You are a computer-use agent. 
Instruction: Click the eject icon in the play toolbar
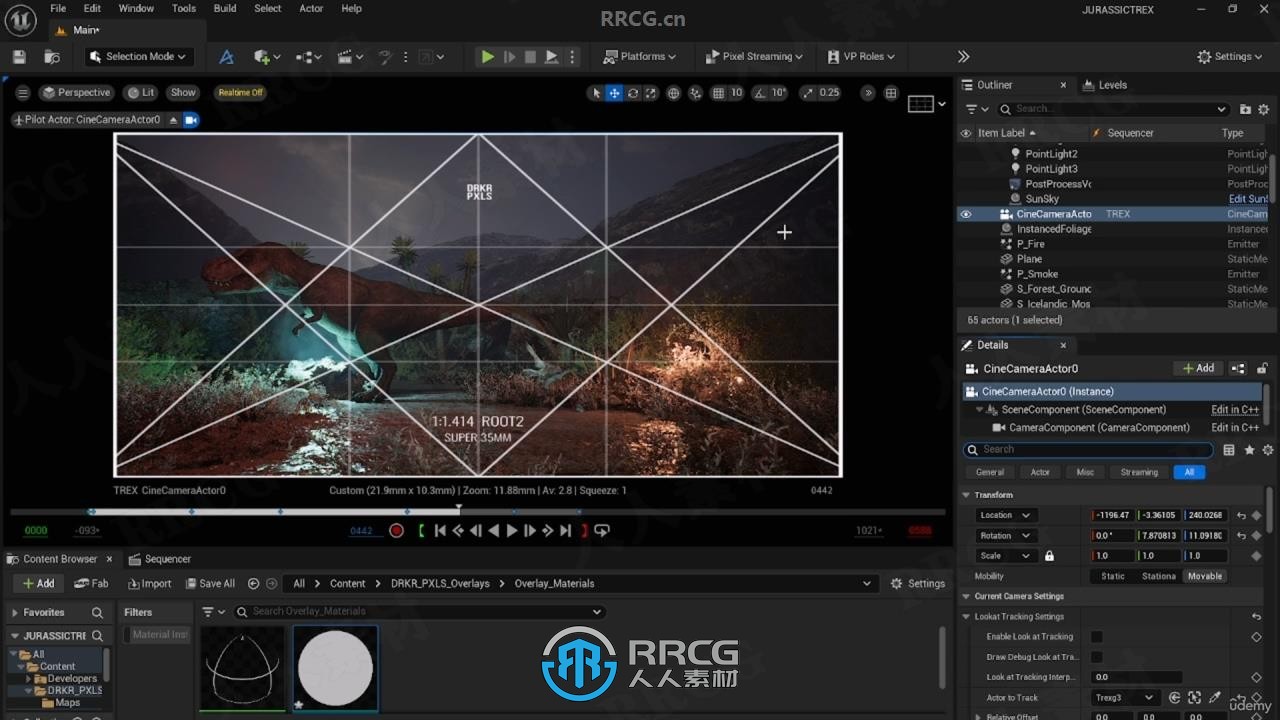click(x=551, y=57)
